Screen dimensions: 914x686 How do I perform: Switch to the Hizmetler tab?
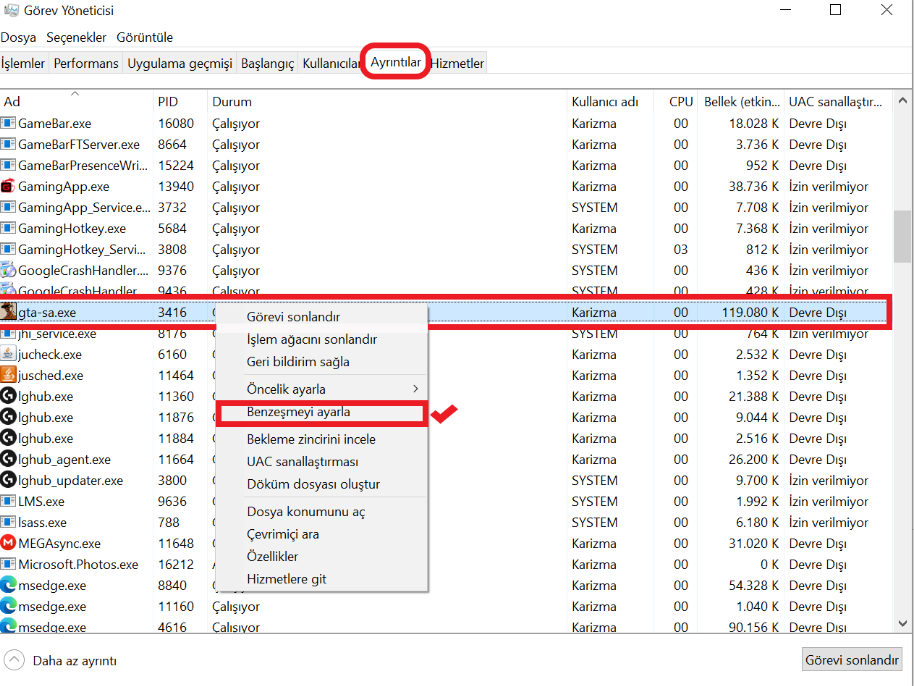tap(457, 63)
